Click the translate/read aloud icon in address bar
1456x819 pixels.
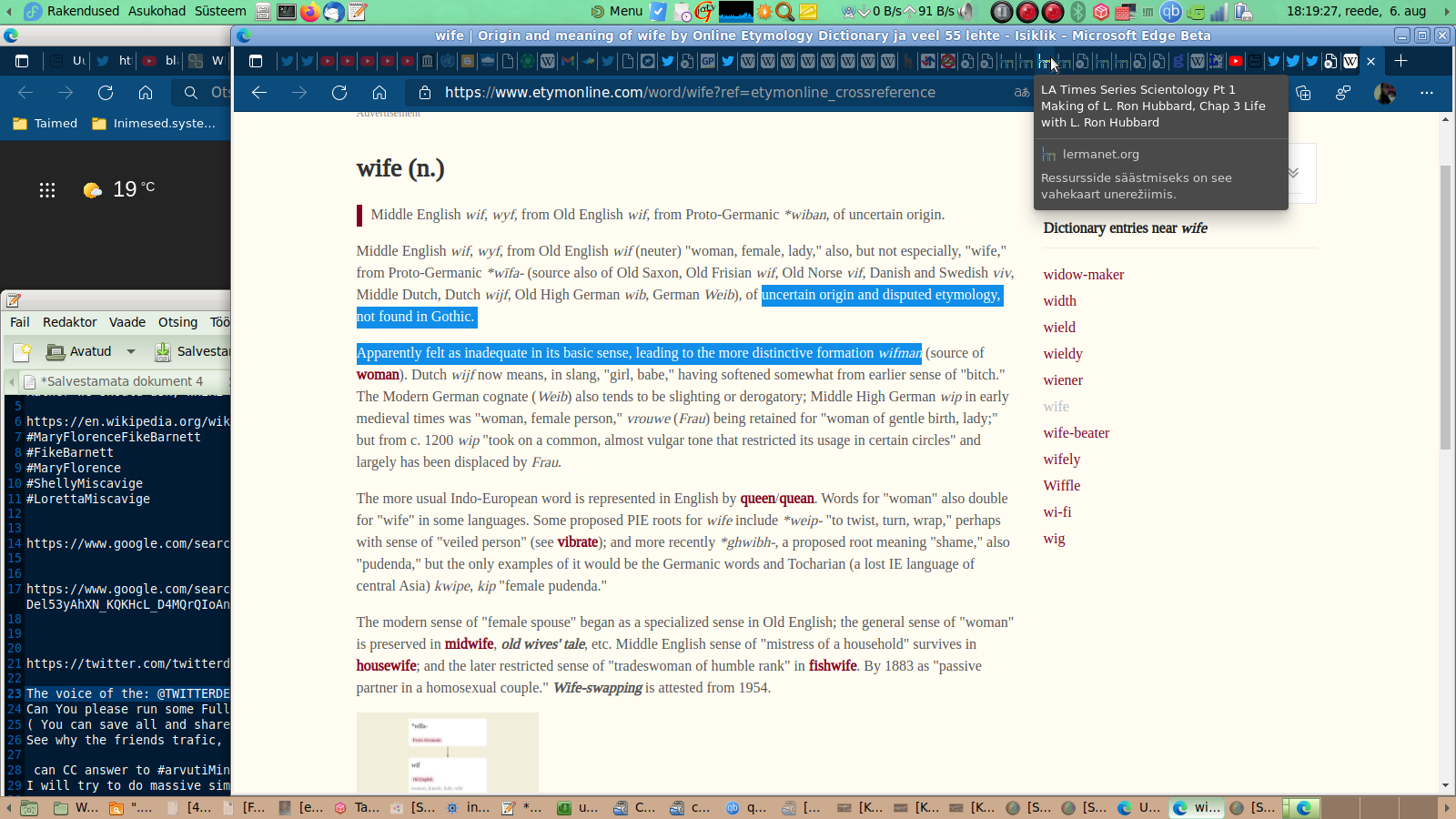[x=1022, y=92]
